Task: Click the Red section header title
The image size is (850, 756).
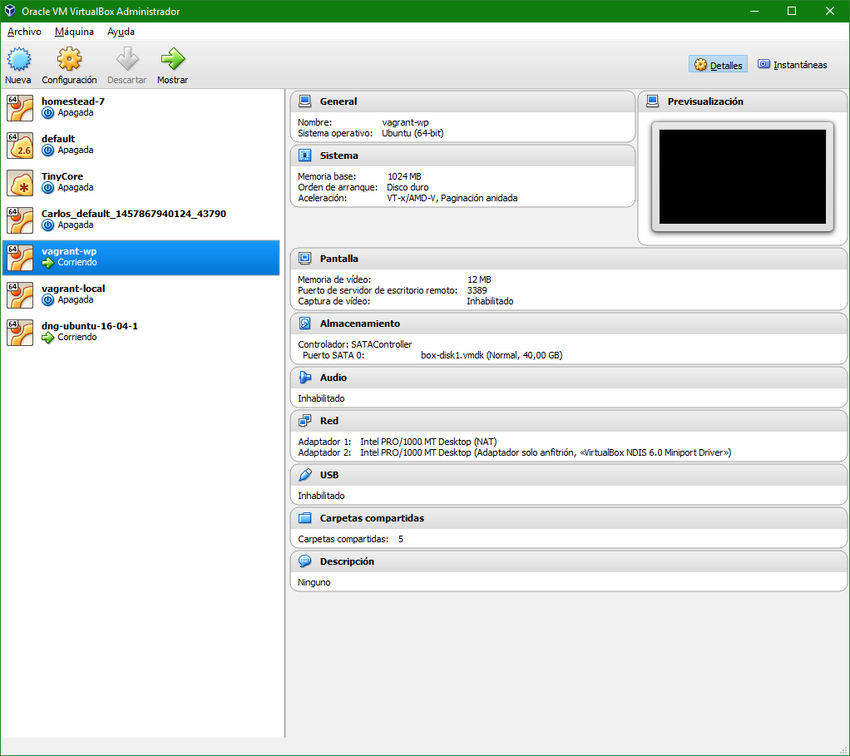Action: 329,421
